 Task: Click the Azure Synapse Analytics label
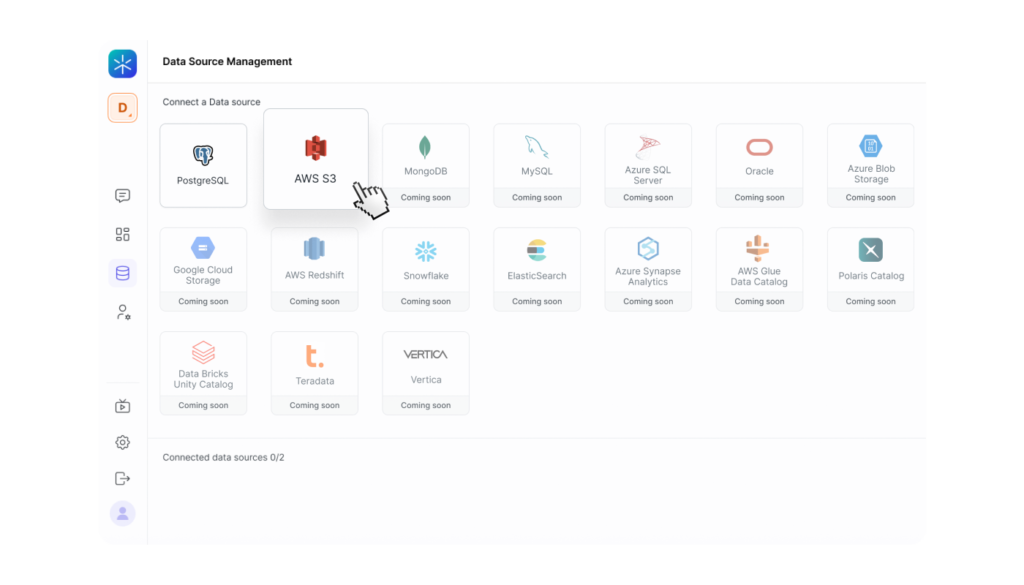pos(648,276)
